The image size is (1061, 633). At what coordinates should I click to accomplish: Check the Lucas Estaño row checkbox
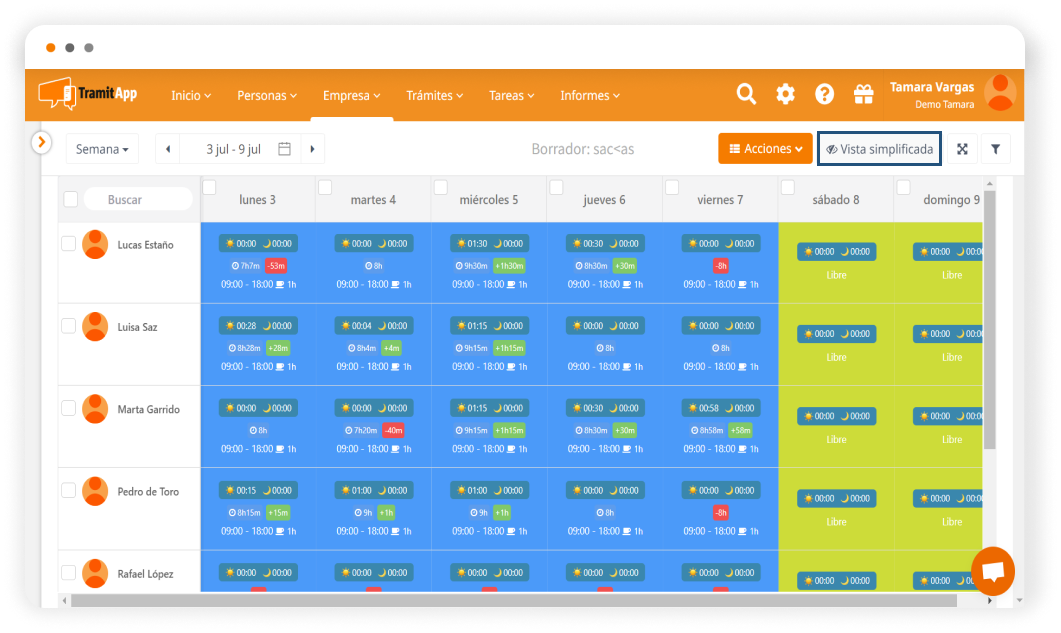pos(69,243)
